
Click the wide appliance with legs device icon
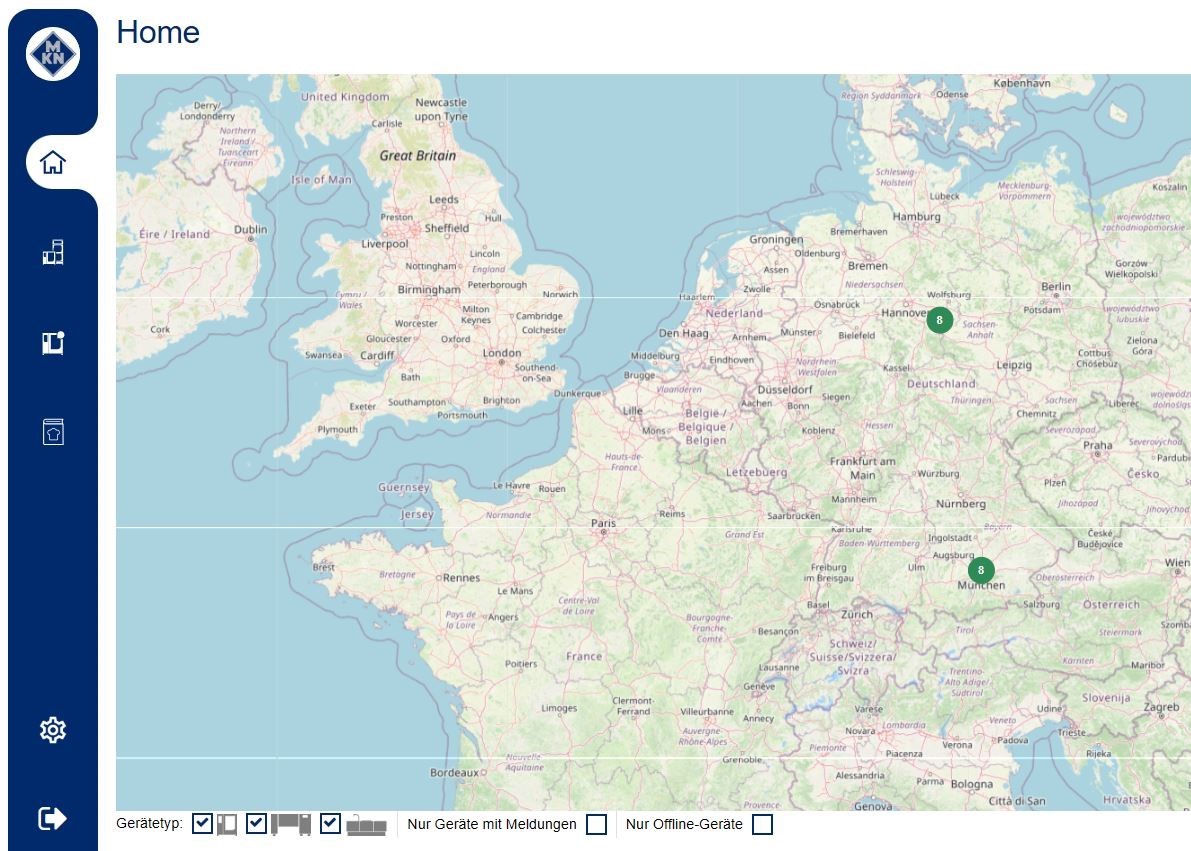coord(291,825)
